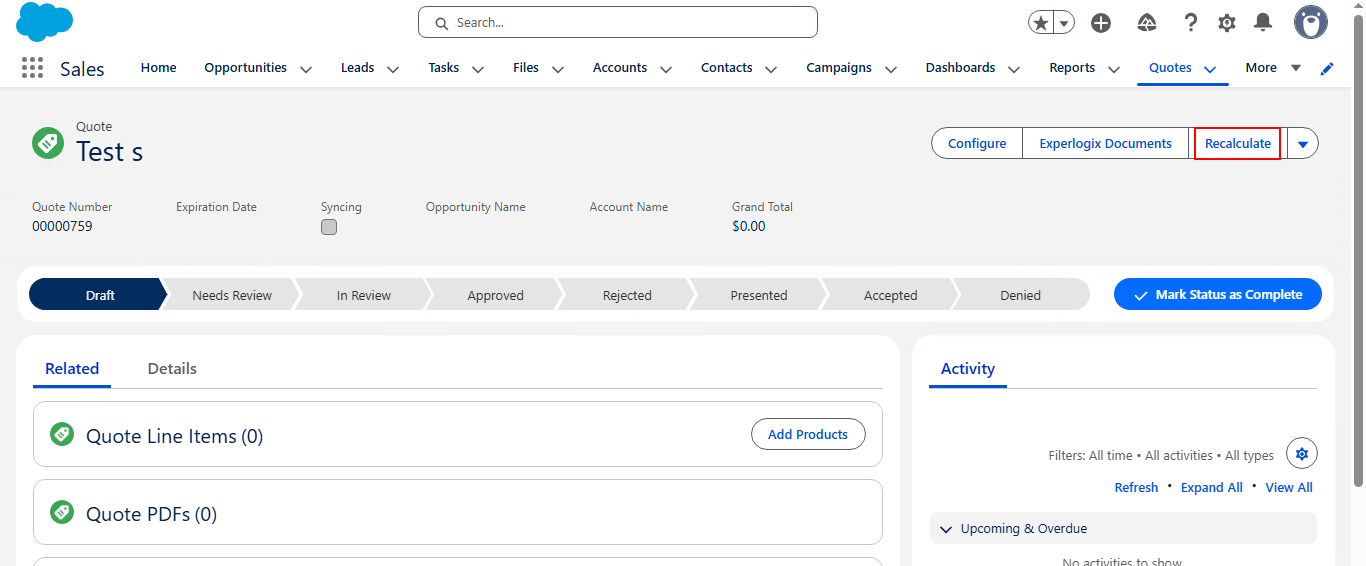The image size is (1366, 566).
Task: Expand the Files tab dropdown chevron
Action: (558, 69)
